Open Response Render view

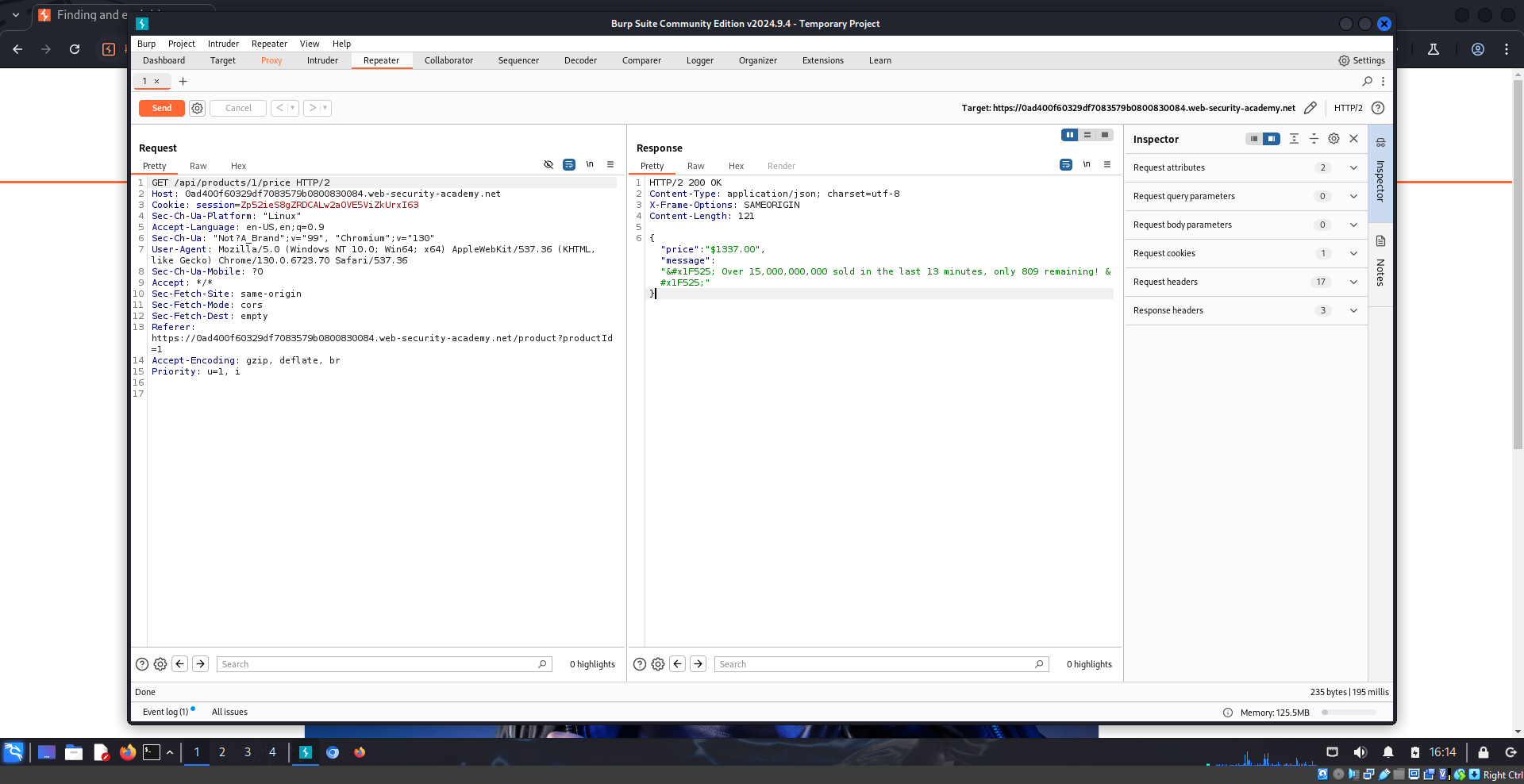(x=781, y=166)
